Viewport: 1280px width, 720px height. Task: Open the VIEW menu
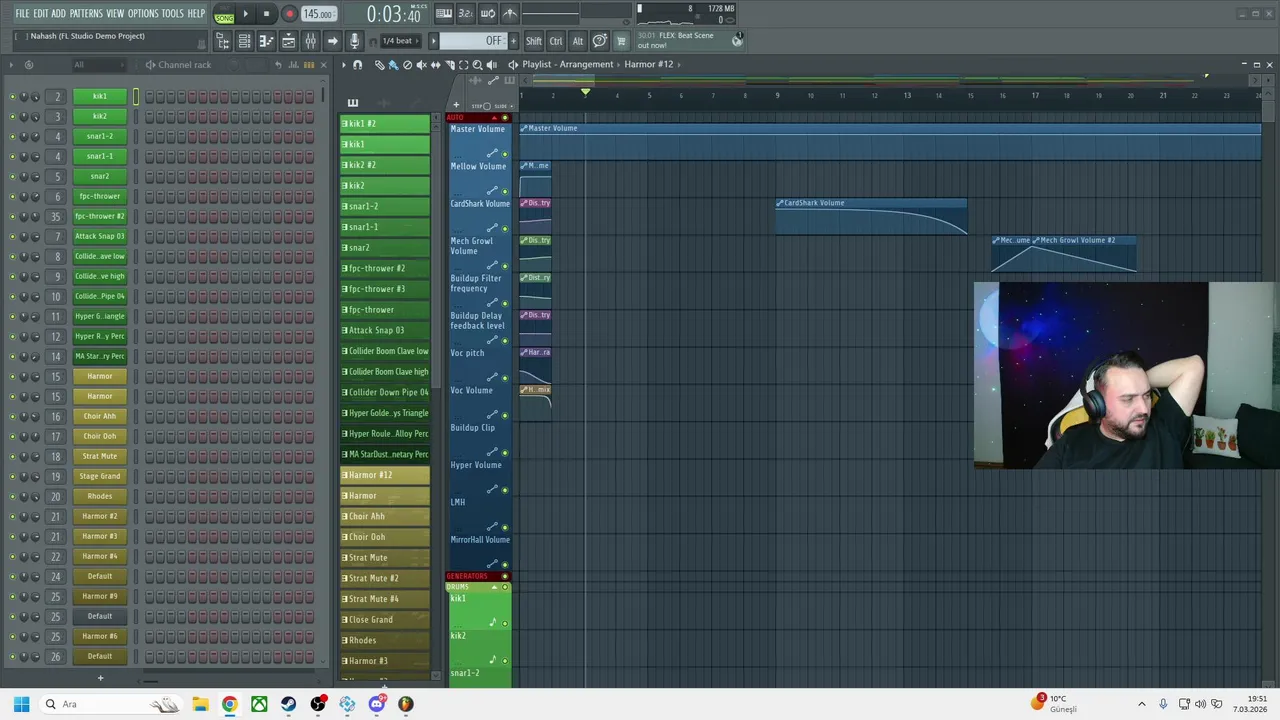(x=115, y=14)
